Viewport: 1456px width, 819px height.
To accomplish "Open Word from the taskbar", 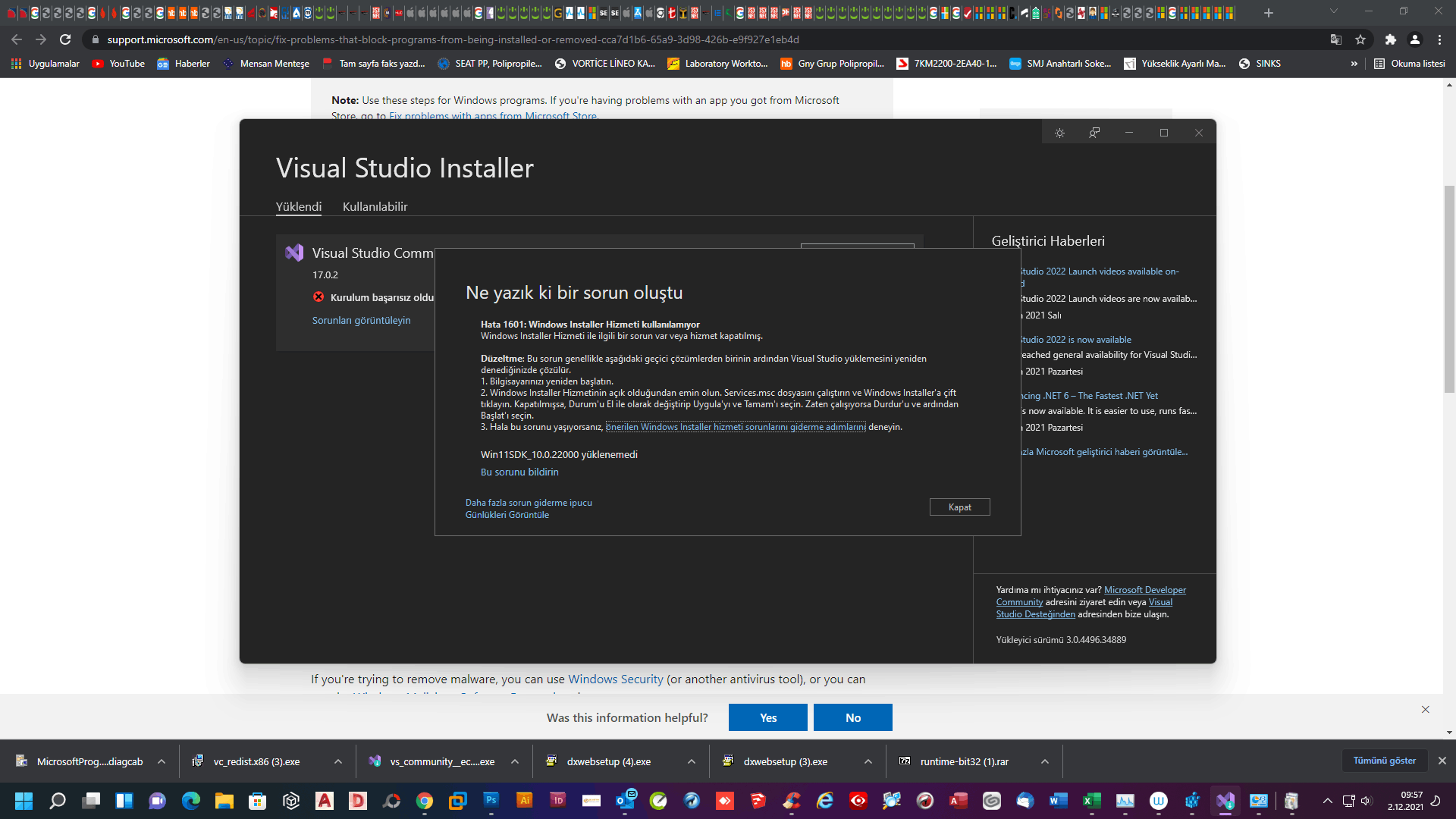I will (x=1059, y=800).
